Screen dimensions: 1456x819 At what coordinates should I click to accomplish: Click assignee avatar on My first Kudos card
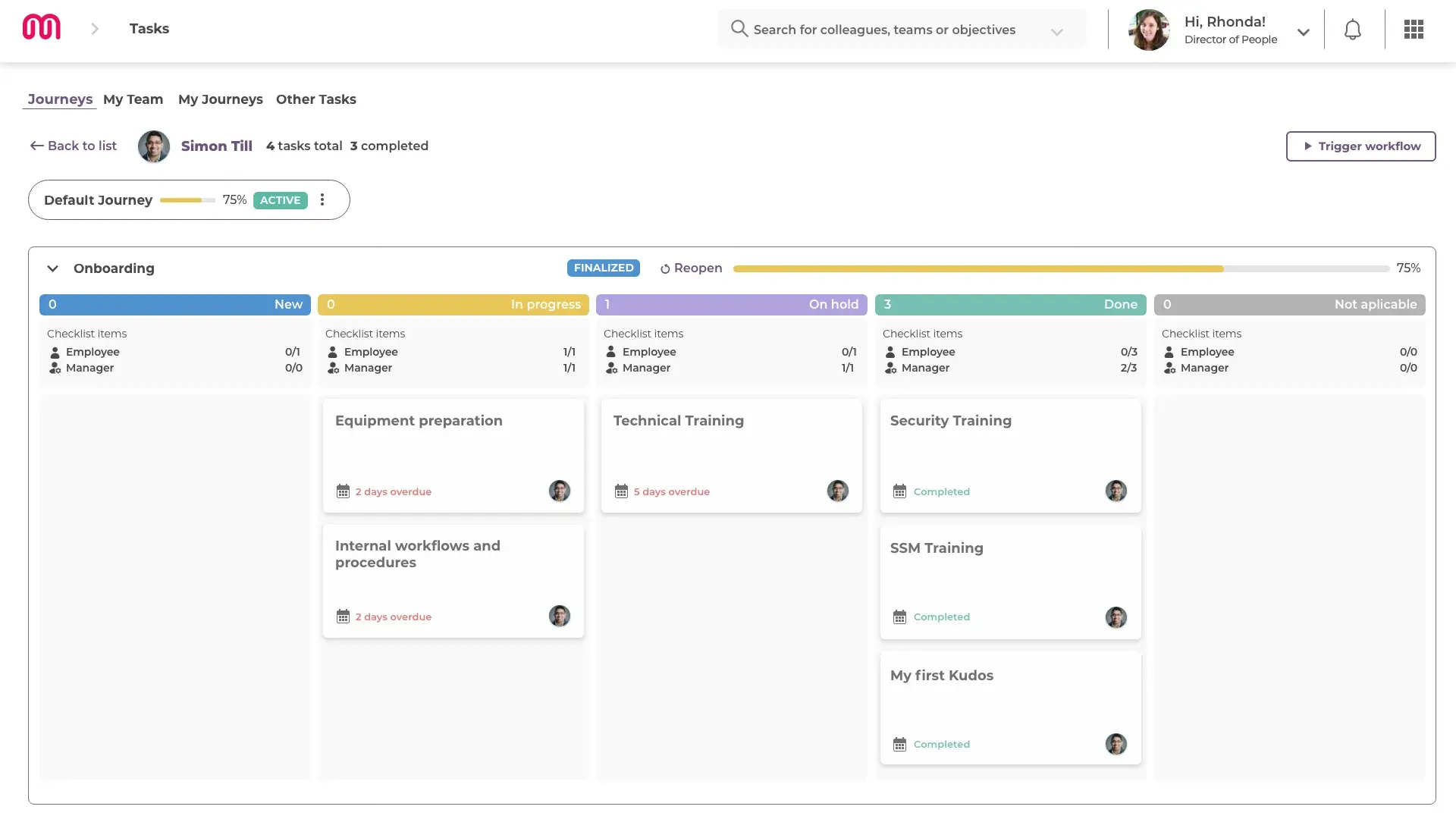[x=1116, y=744]
